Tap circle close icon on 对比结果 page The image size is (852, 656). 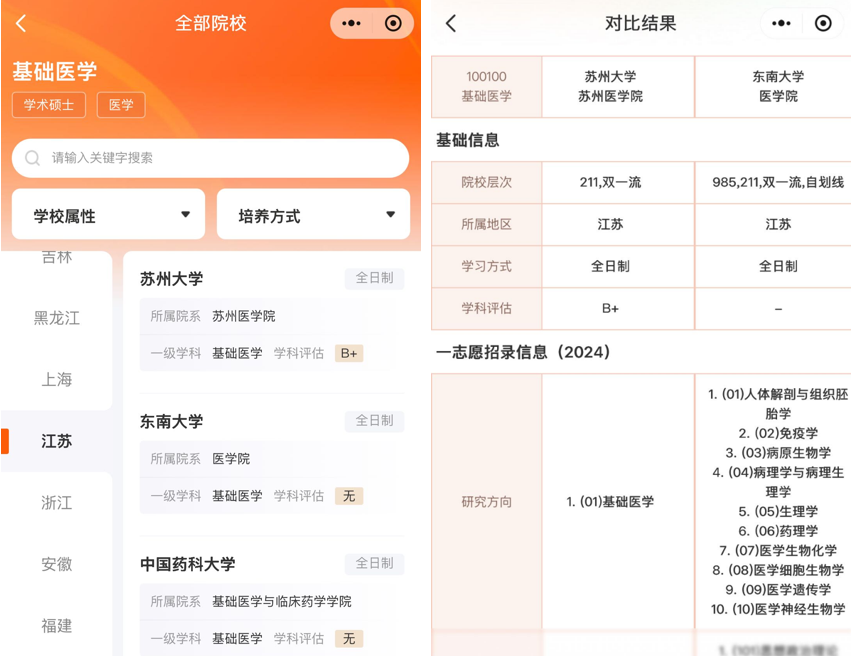coord(823,24)
